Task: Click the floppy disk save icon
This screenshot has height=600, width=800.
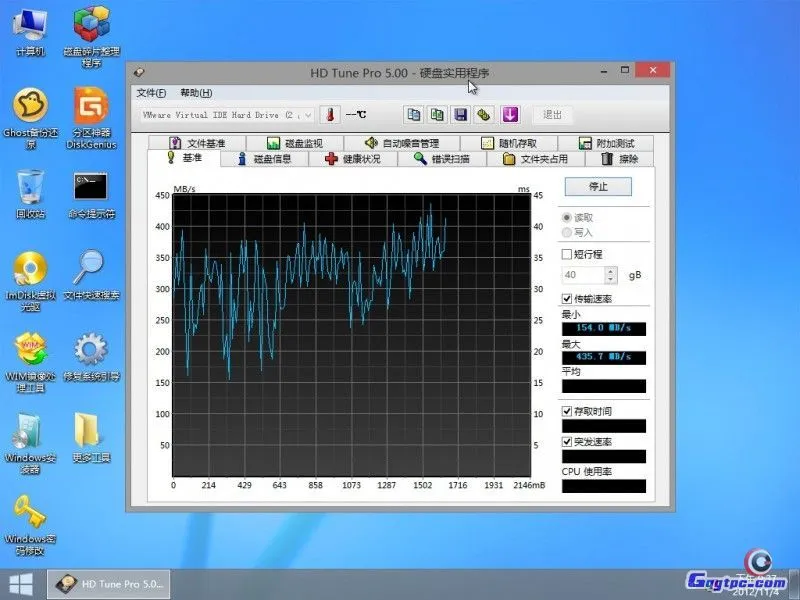Action: tap(461, 115)
